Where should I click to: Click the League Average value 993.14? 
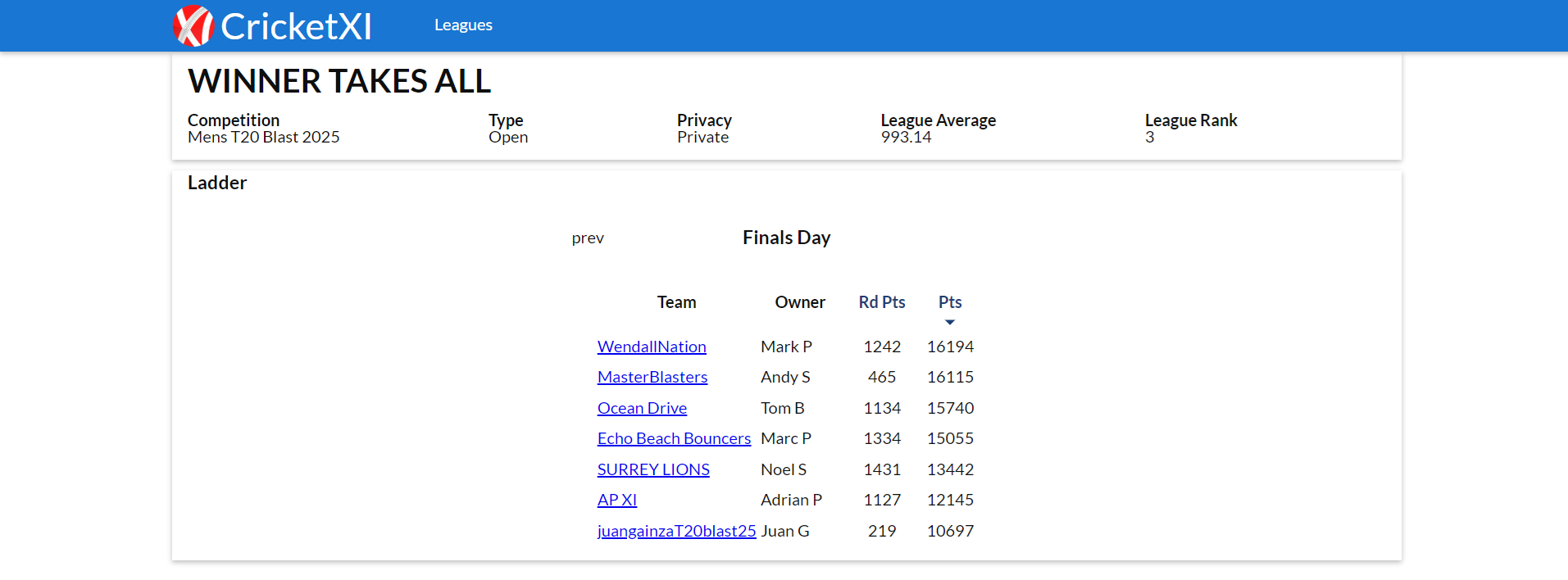pos(906,138)
